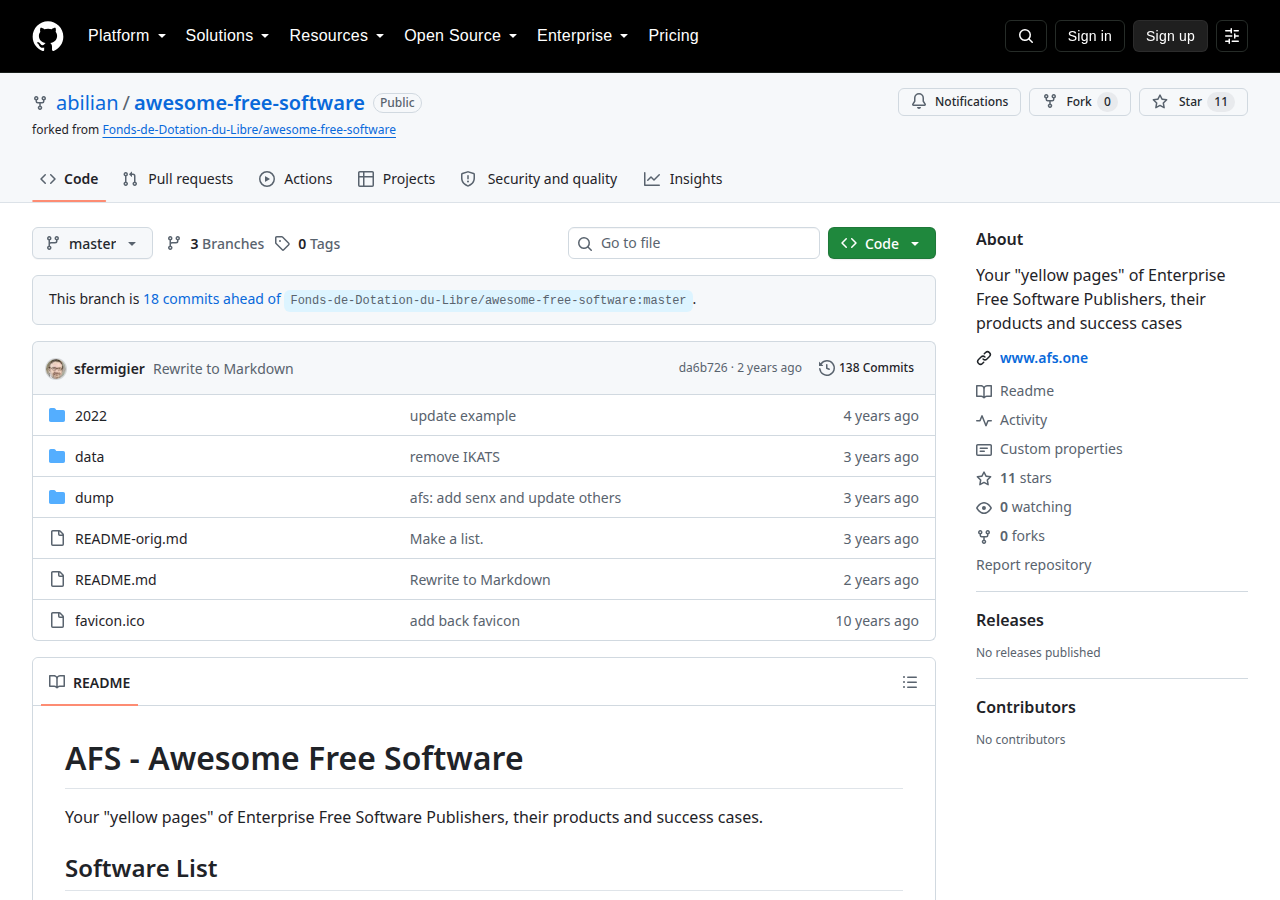
Task: Switch to the Actions tab
Action: point(295,179)
